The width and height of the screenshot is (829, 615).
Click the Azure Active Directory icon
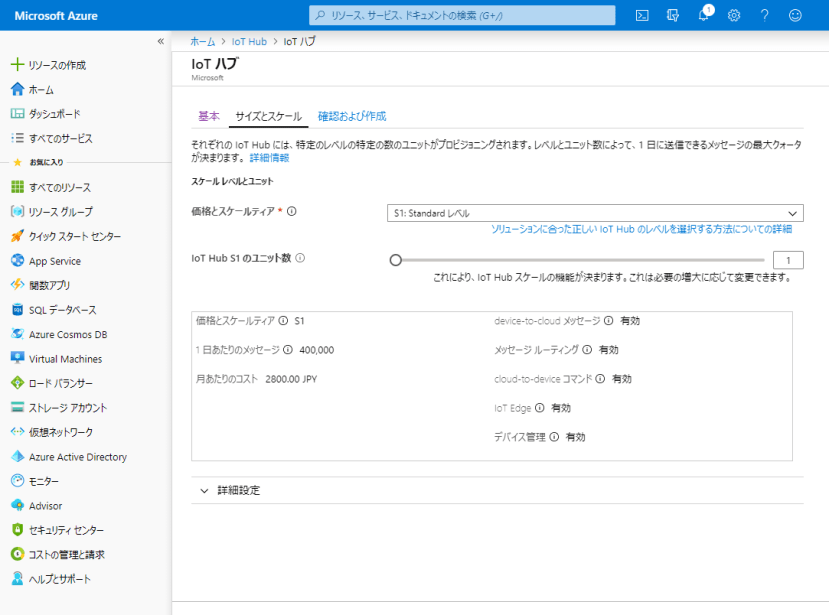(17, 456)
